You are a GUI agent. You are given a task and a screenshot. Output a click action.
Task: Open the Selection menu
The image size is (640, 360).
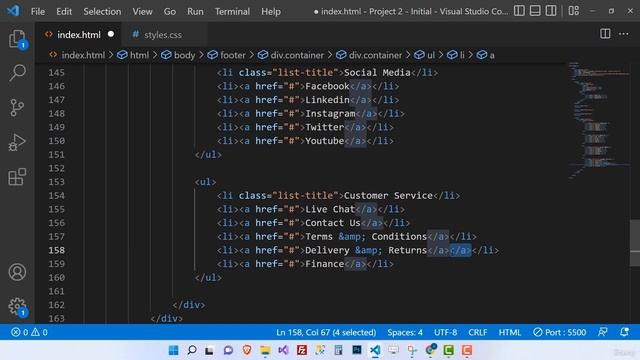[x=102, y=11]
